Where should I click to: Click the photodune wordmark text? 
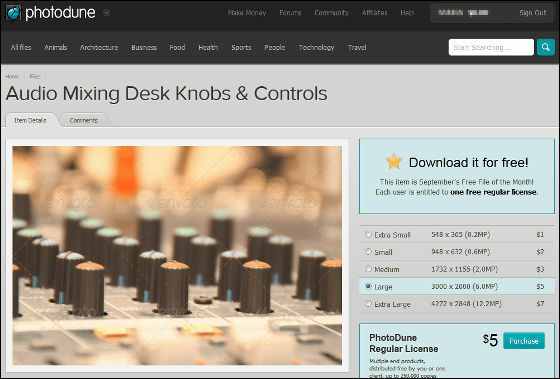[60, 13]
